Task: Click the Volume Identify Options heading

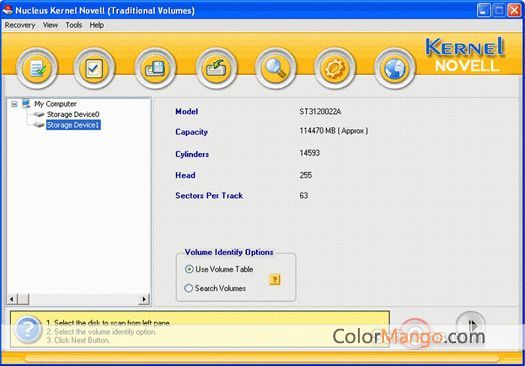Action: [x=229, y=252]
